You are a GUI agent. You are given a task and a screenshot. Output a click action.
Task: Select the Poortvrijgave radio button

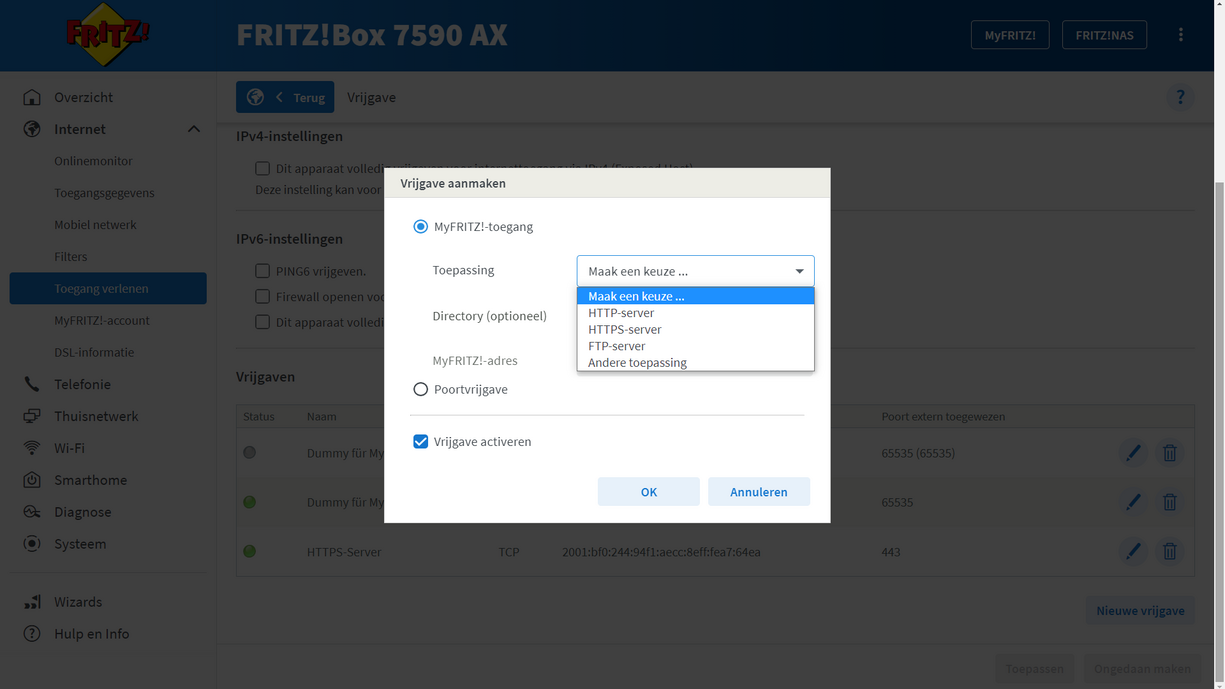tap(421, 389)
